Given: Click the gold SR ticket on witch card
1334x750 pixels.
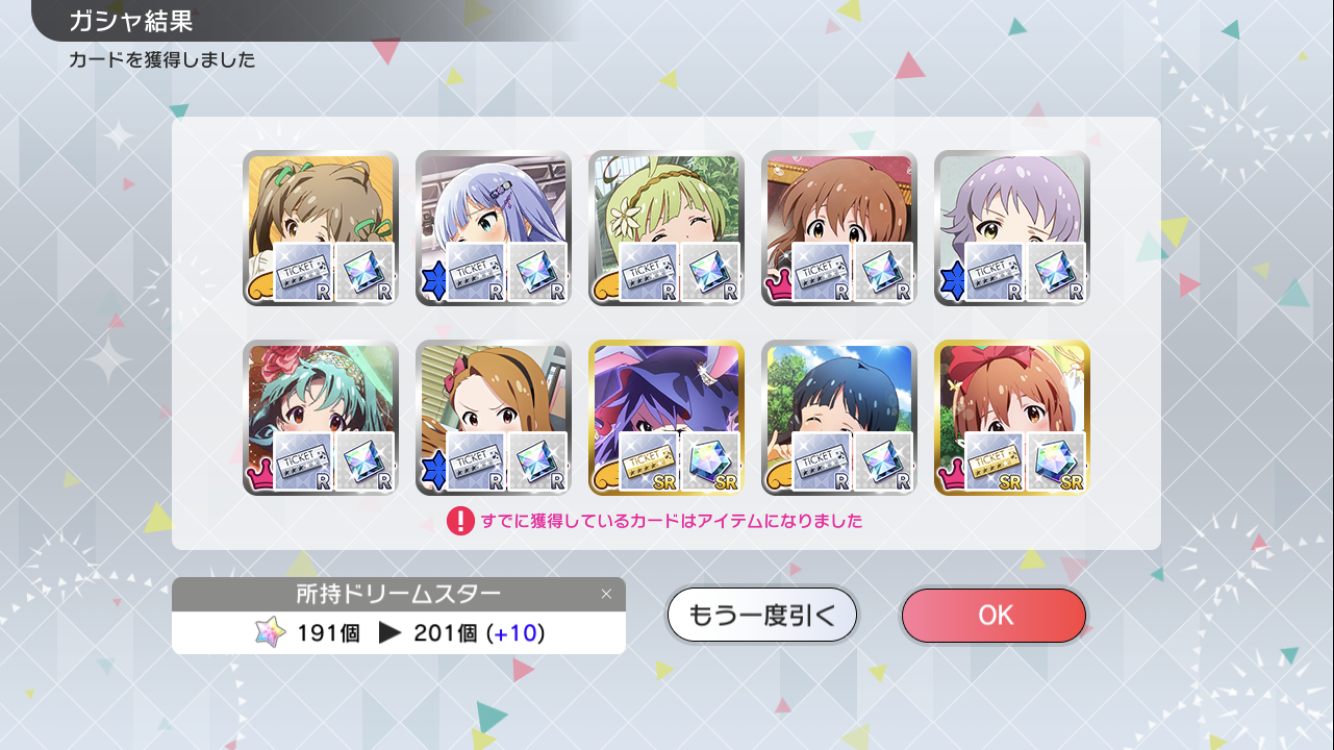Looking at the screenshot, I should [649, 461].
